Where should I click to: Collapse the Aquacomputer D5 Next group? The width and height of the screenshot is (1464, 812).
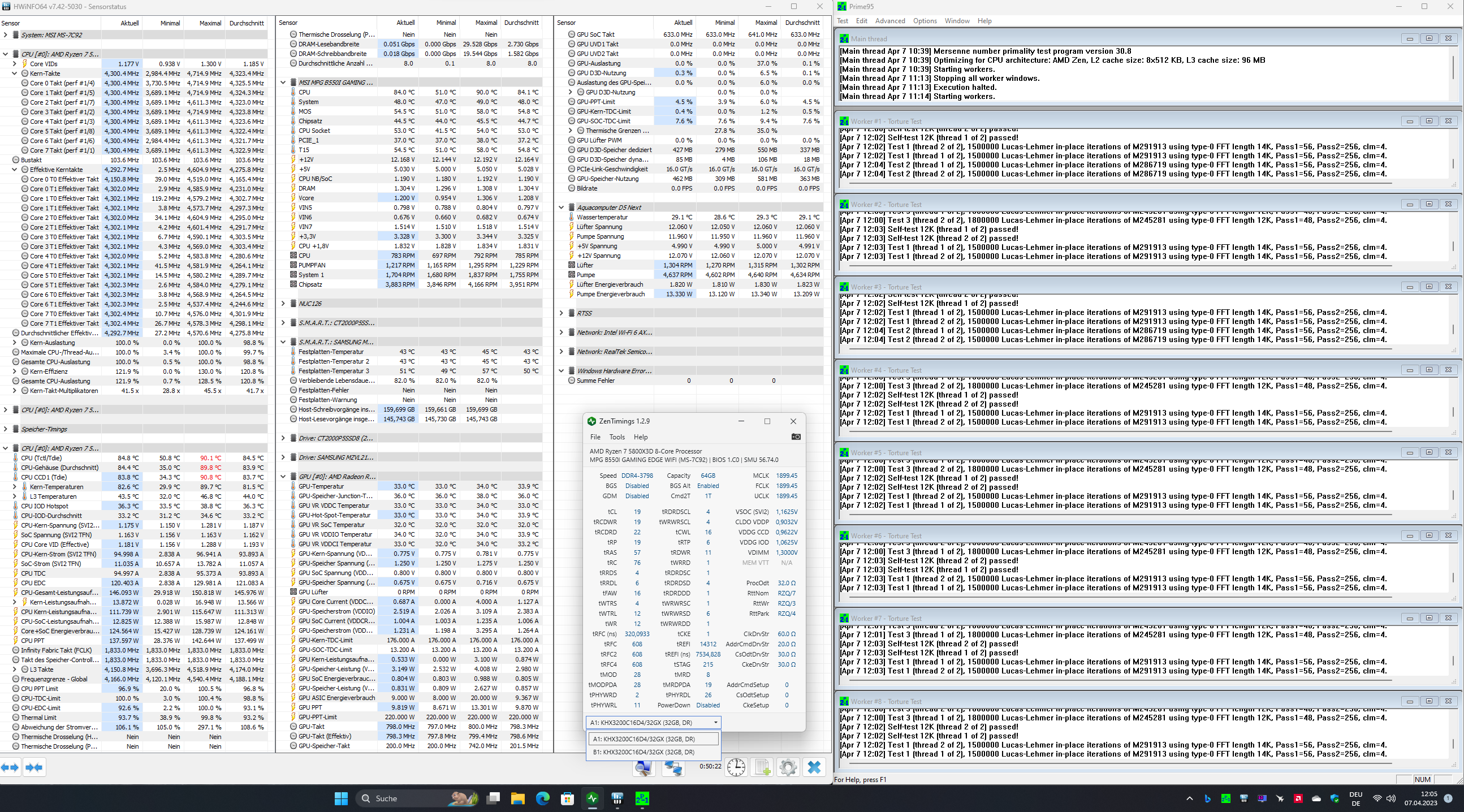click(x=562, y=208)
